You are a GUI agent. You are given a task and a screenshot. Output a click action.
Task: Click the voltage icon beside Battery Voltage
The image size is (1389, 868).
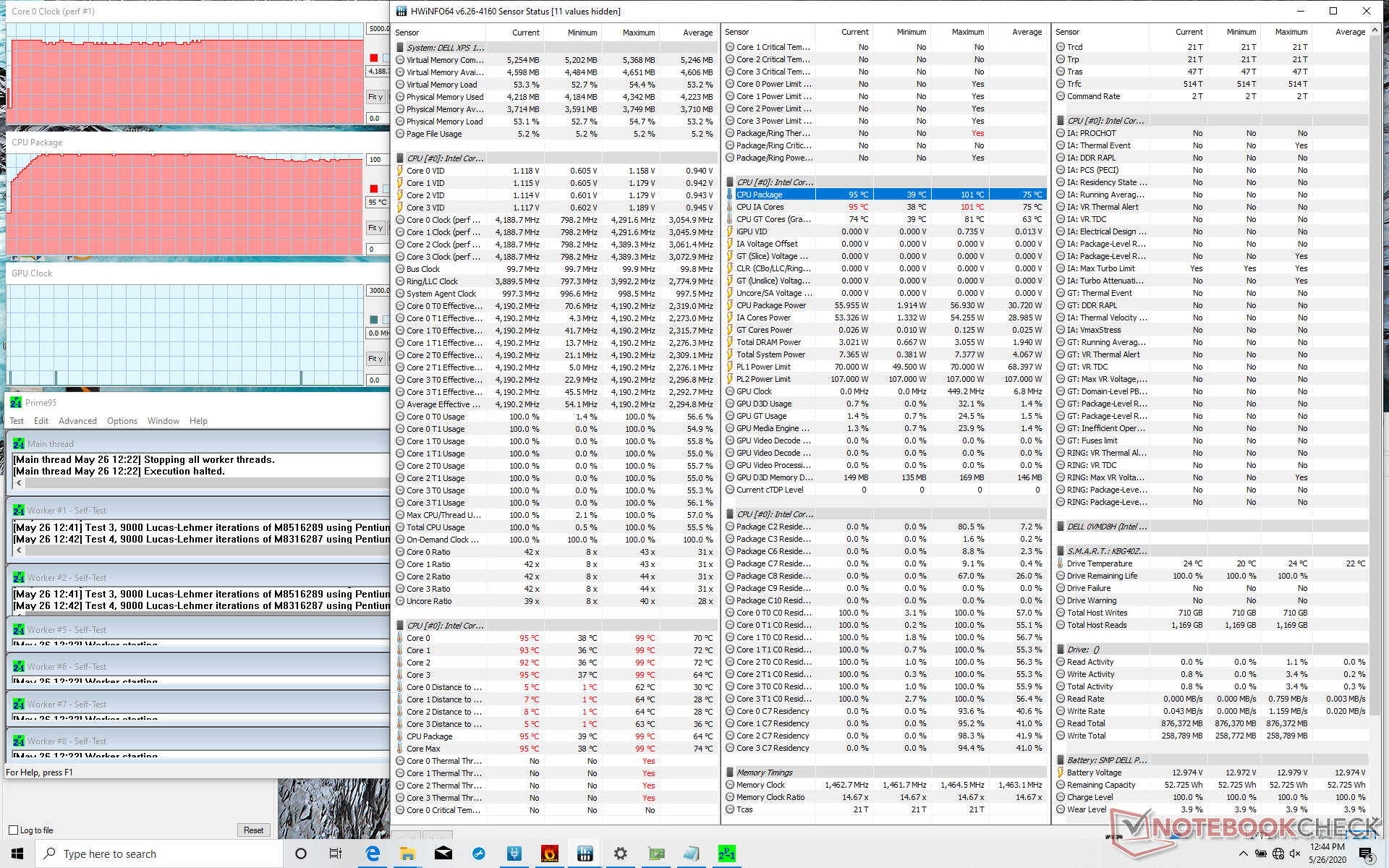point(1061,772)
